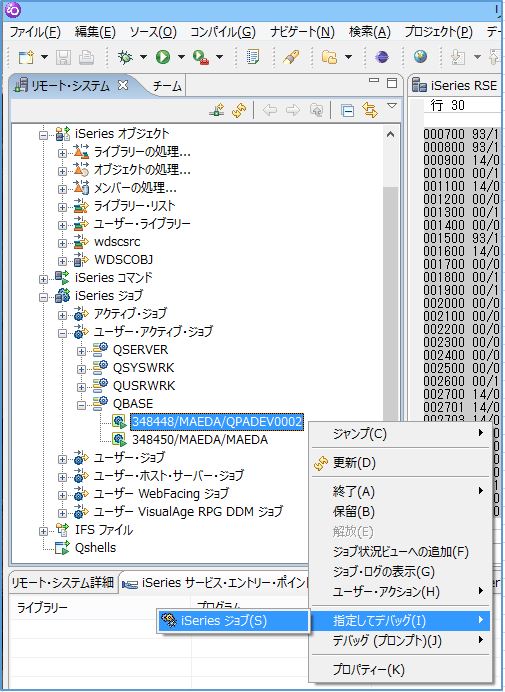The width and height of the screenshot is (505, 692).
Task: Select the wdscsrc library filter
Action: click(117, 242)
